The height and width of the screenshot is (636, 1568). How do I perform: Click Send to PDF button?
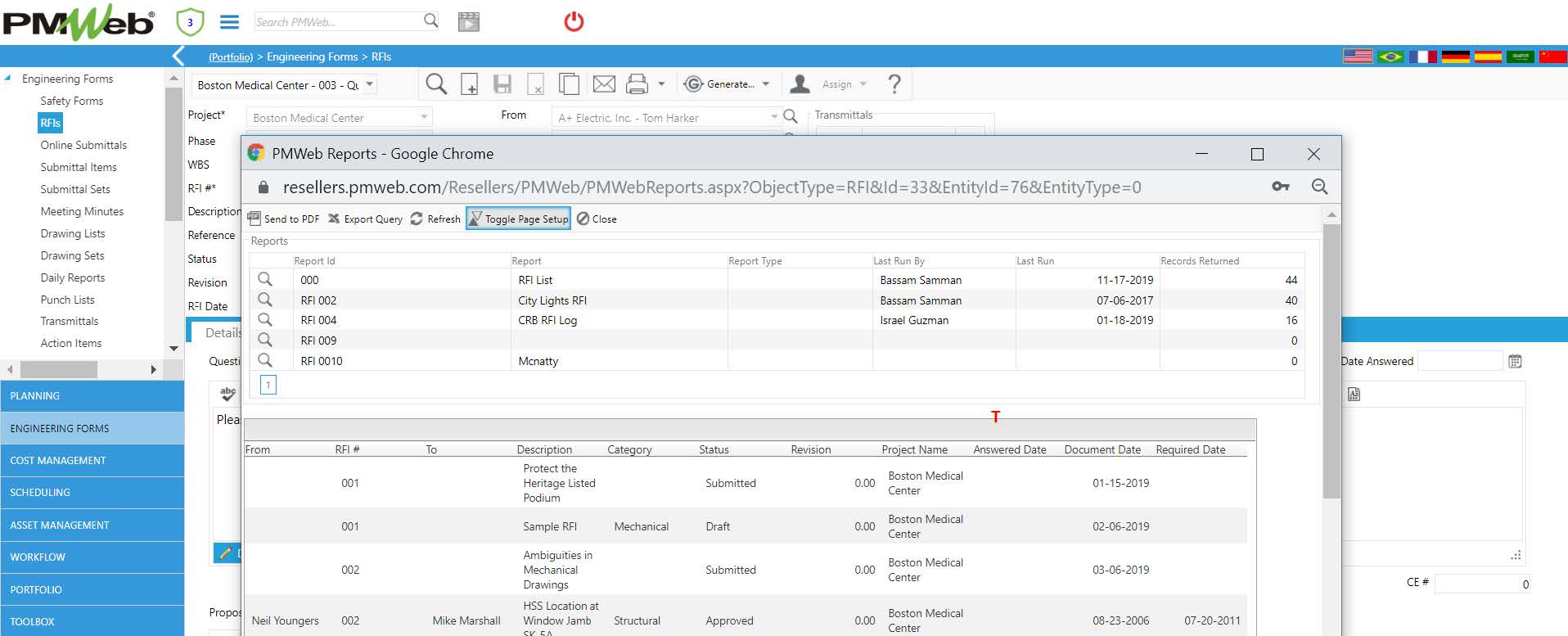pos(283,219)
